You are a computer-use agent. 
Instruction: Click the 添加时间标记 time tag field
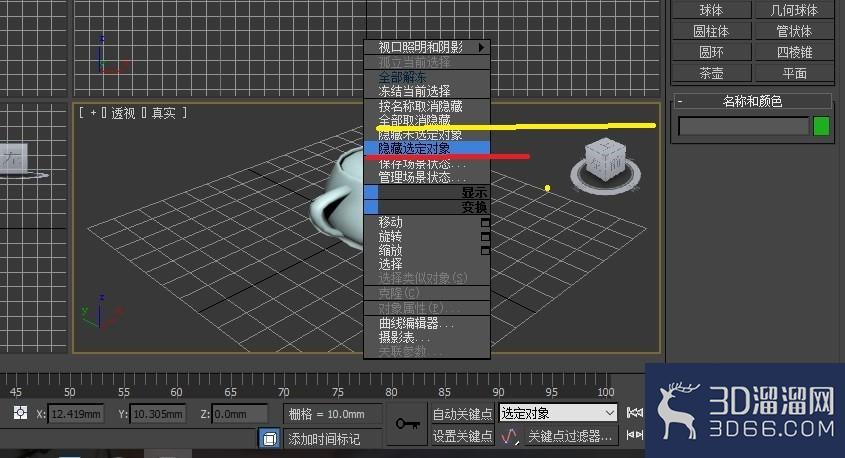coord(333,439)
